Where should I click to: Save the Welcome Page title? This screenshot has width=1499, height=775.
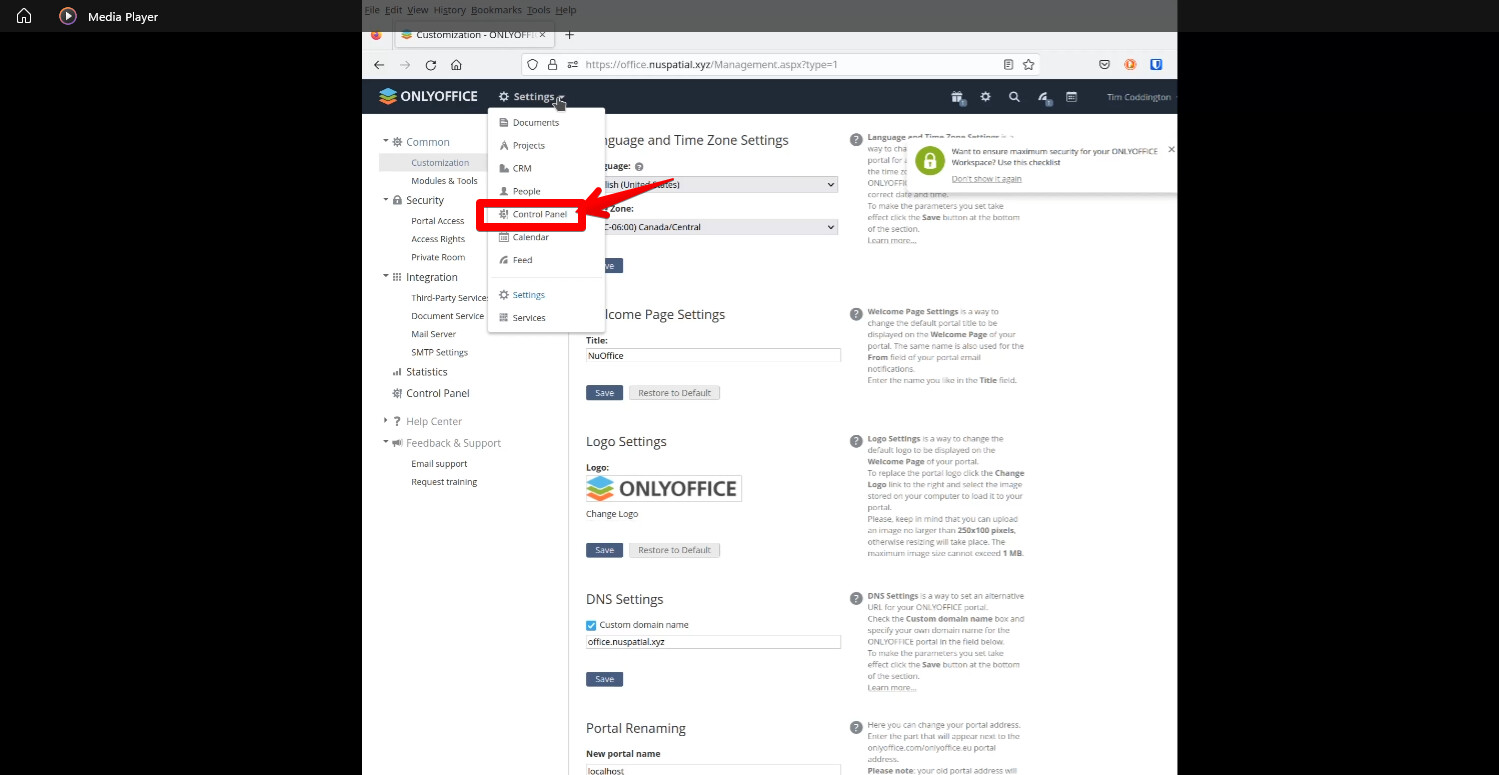[x=604, y=393]
